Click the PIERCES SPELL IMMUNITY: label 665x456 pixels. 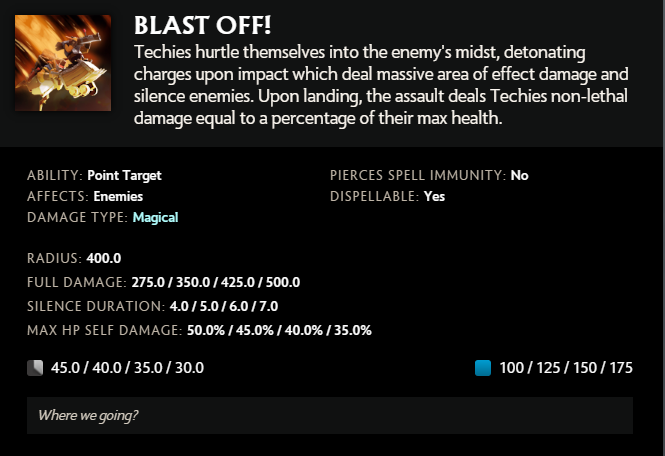(417, 175)
